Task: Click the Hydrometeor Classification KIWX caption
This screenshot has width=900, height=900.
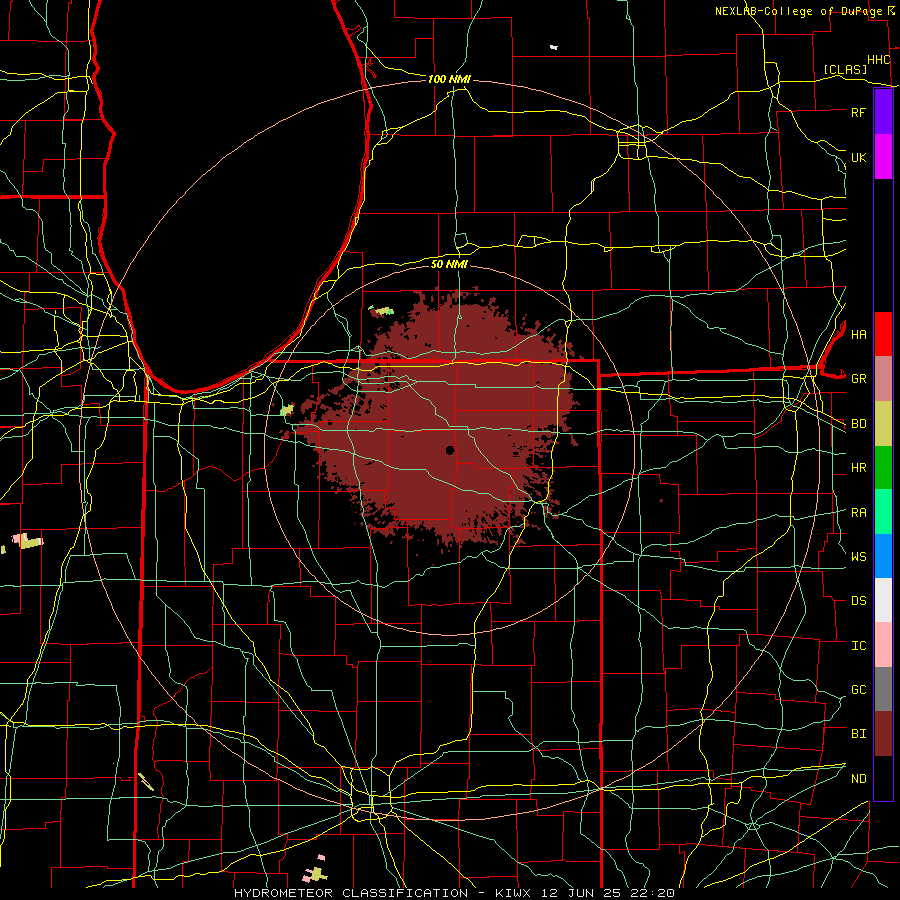Action: click(x=454, y=893)
